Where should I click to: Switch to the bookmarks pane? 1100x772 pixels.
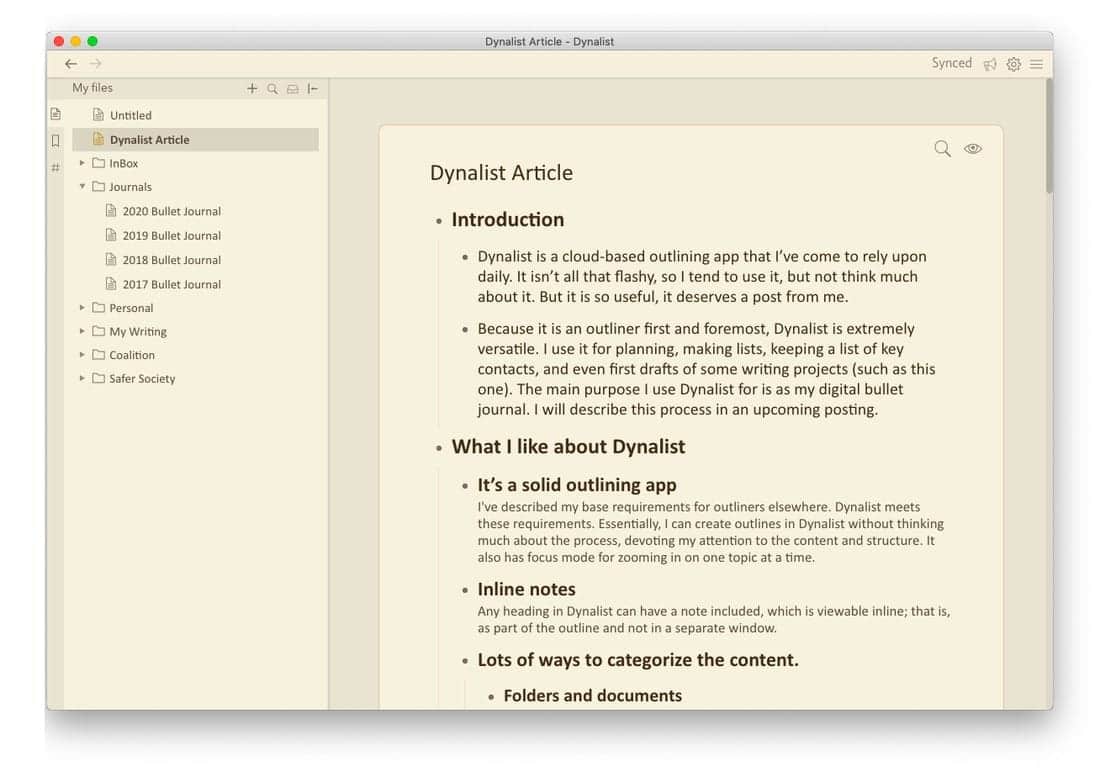(56, 141)
